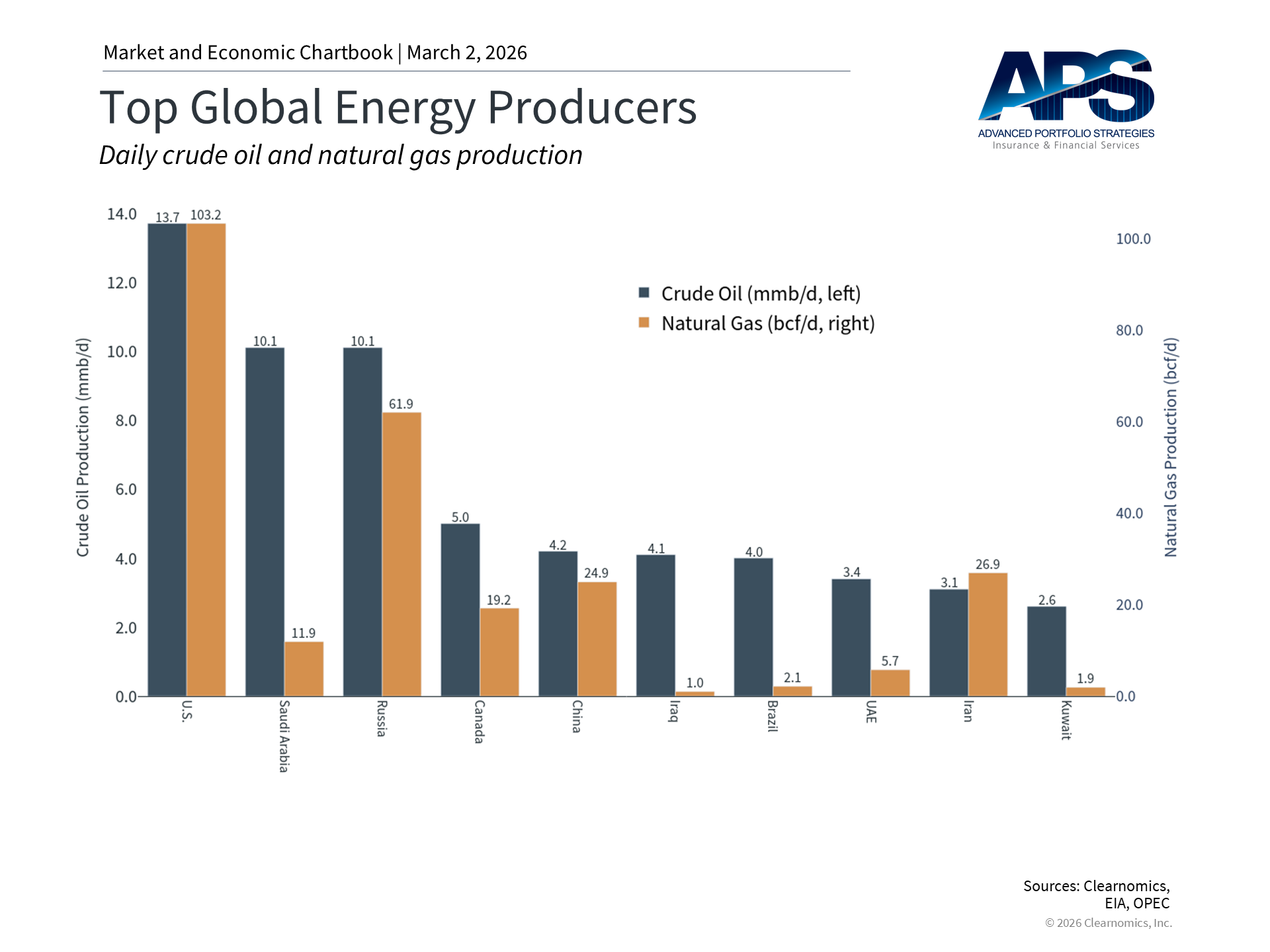Click the UAE axis label
The image size is (1270, 952).
pos(870,711)
